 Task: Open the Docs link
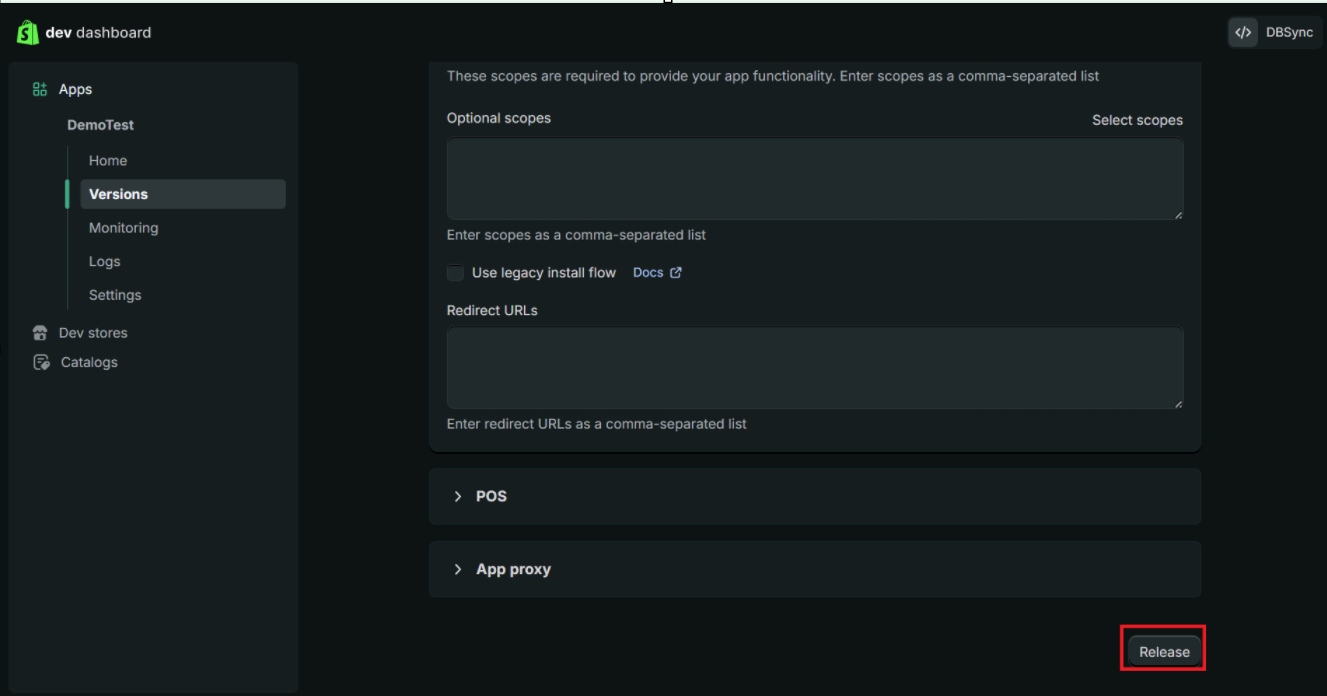tap(648, 273)
